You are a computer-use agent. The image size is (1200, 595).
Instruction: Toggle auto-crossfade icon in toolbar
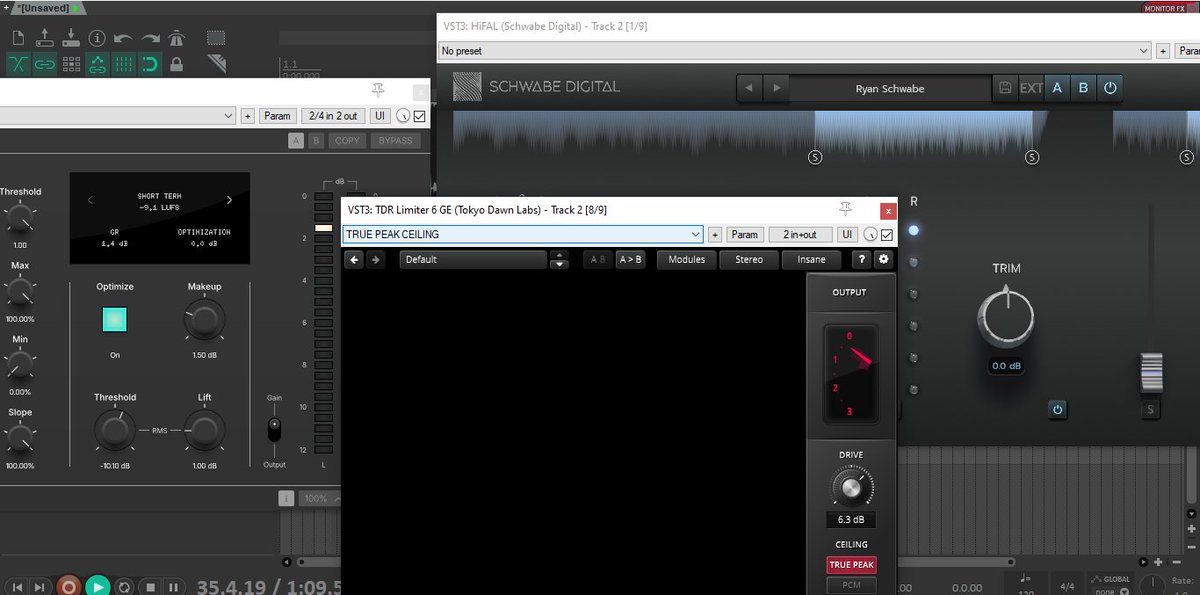click(x=19, y=65)
